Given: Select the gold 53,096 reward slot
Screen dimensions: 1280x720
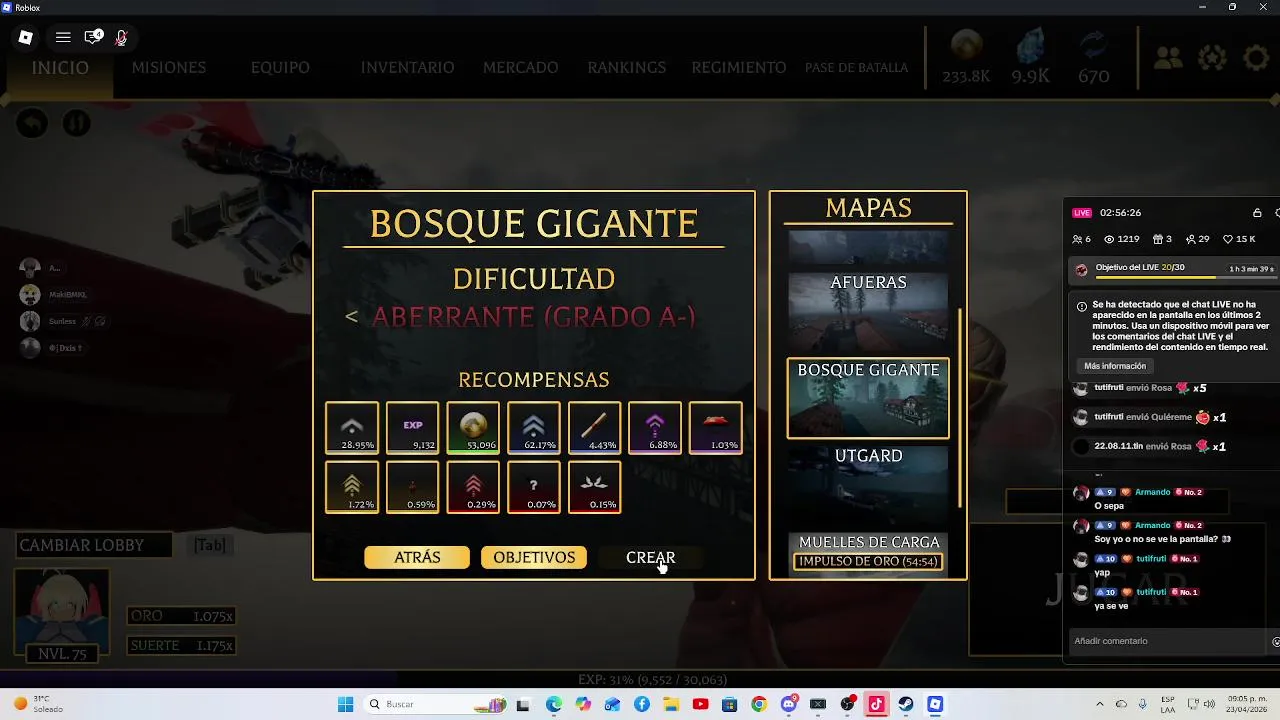Looking at the screenshot, I should coord(473,428).
